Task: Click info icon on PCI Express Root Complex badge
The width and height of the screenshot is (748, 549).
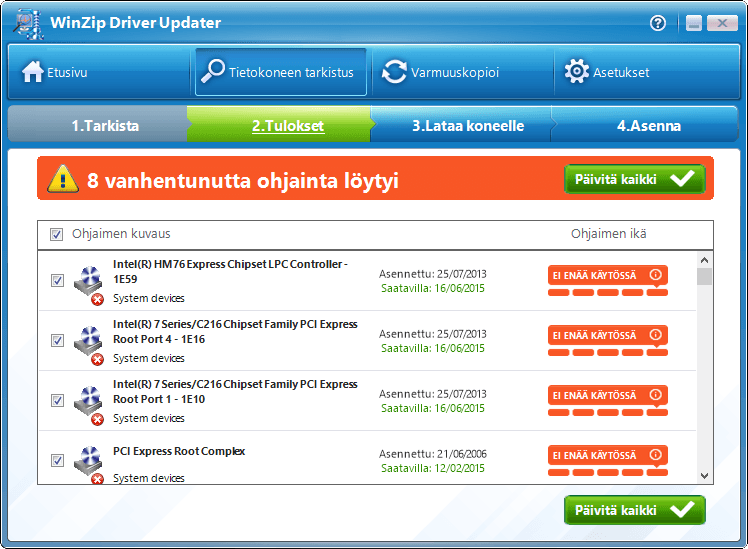Action: [655, 455]
